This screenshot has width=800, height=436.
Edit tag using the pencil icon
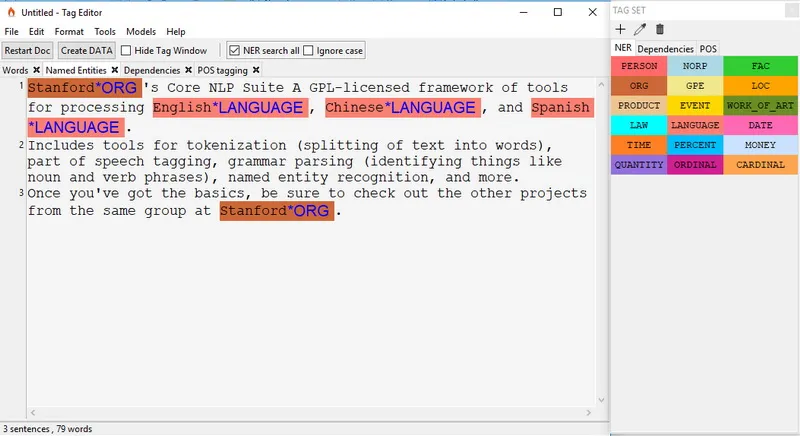[x=640, y=30]
